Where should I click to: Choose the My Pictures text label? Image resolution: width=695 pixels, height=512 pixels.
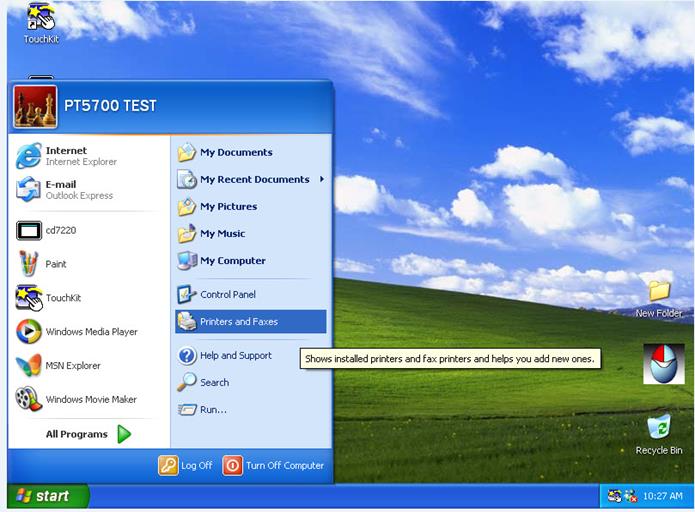tap(229, 207)
